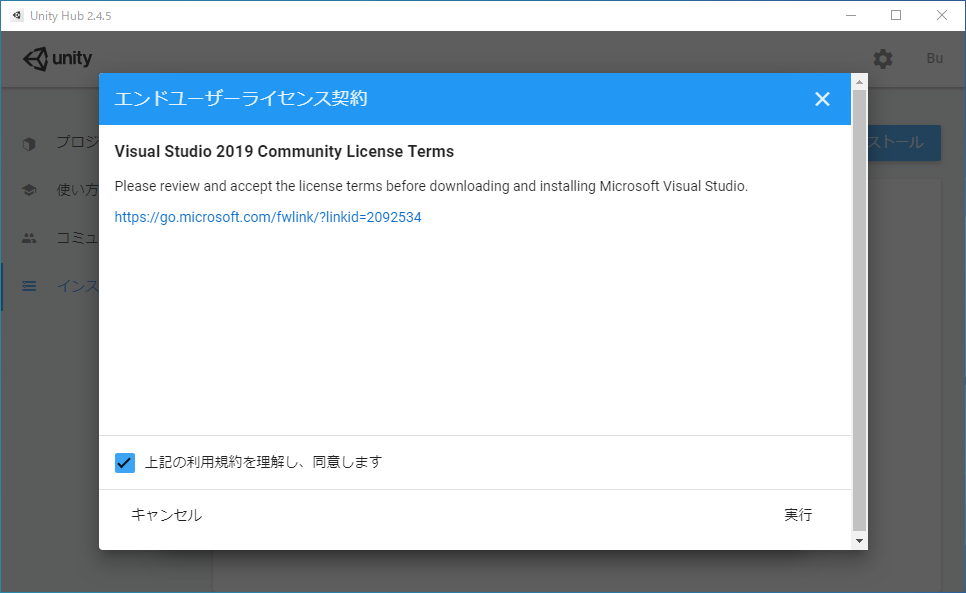Viewport: 966px width, 593px height.
Task: Click the '上記の利用規約を理解し、同意します' label
Action: pos(263,462)
